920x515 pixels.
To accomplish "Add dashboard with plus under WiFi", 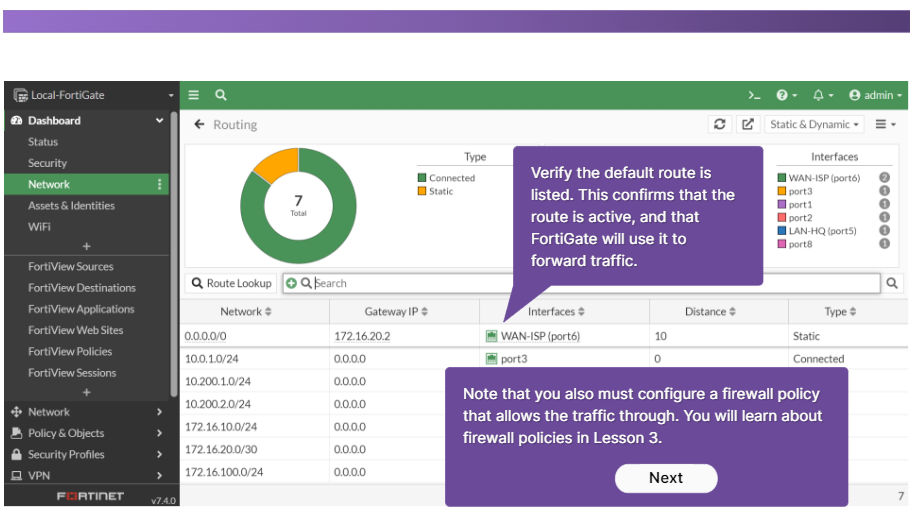I will 87,246.
